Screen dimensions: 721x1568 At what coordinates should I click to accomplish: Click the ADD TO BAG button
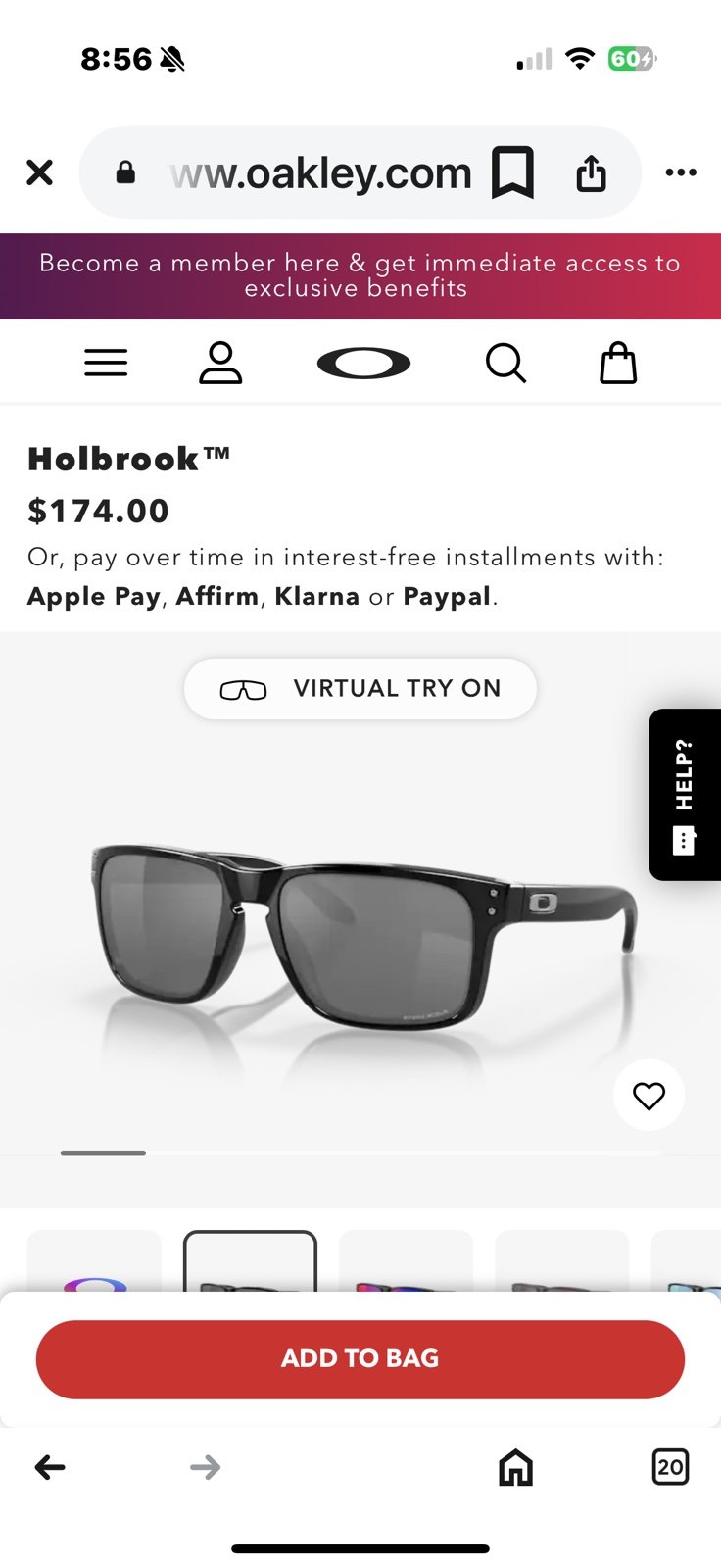(x=360, y=1359)
